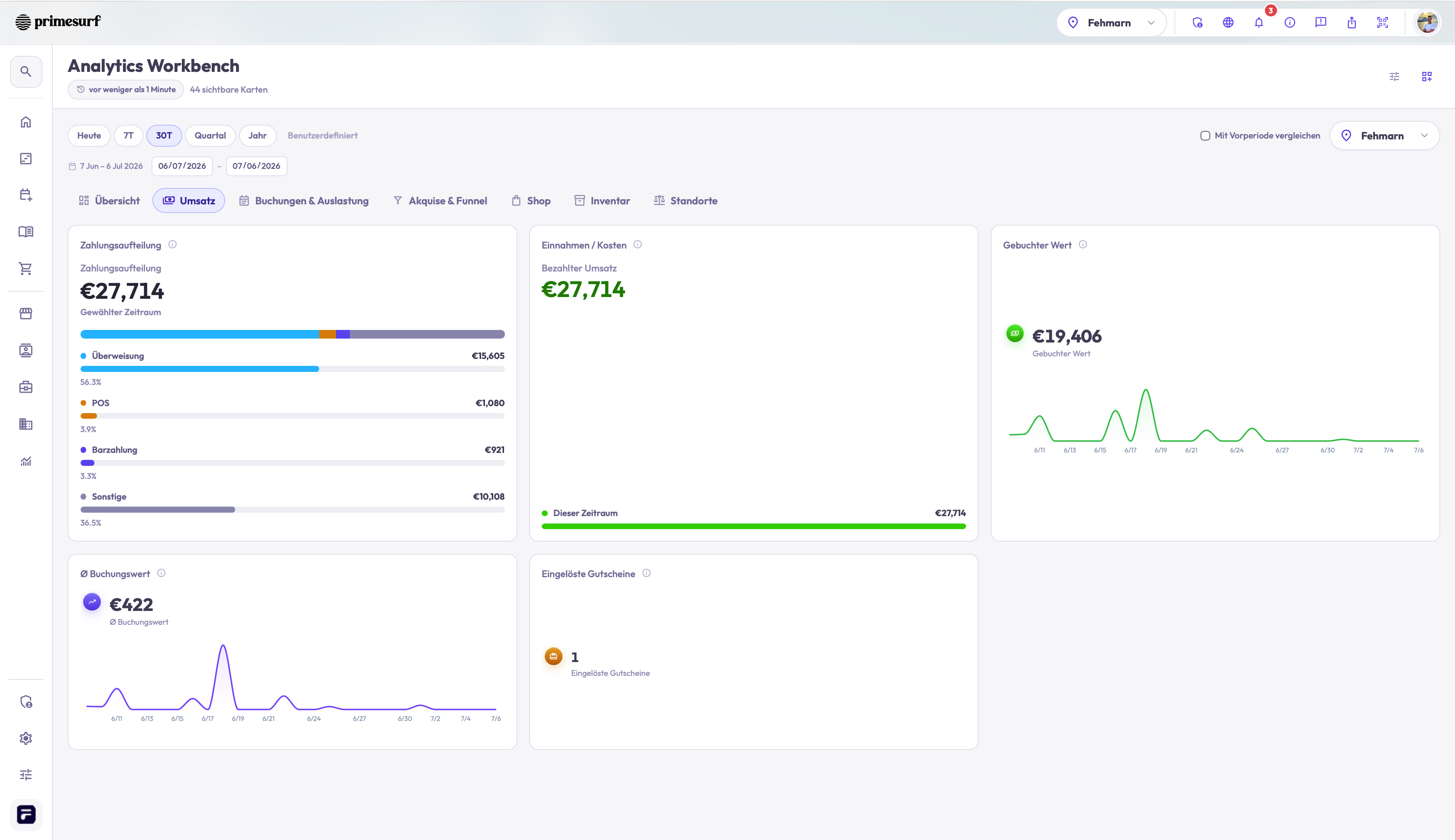
Task: Switch to the Akquise & Funnel tab
Action: (x=440, y=201)
